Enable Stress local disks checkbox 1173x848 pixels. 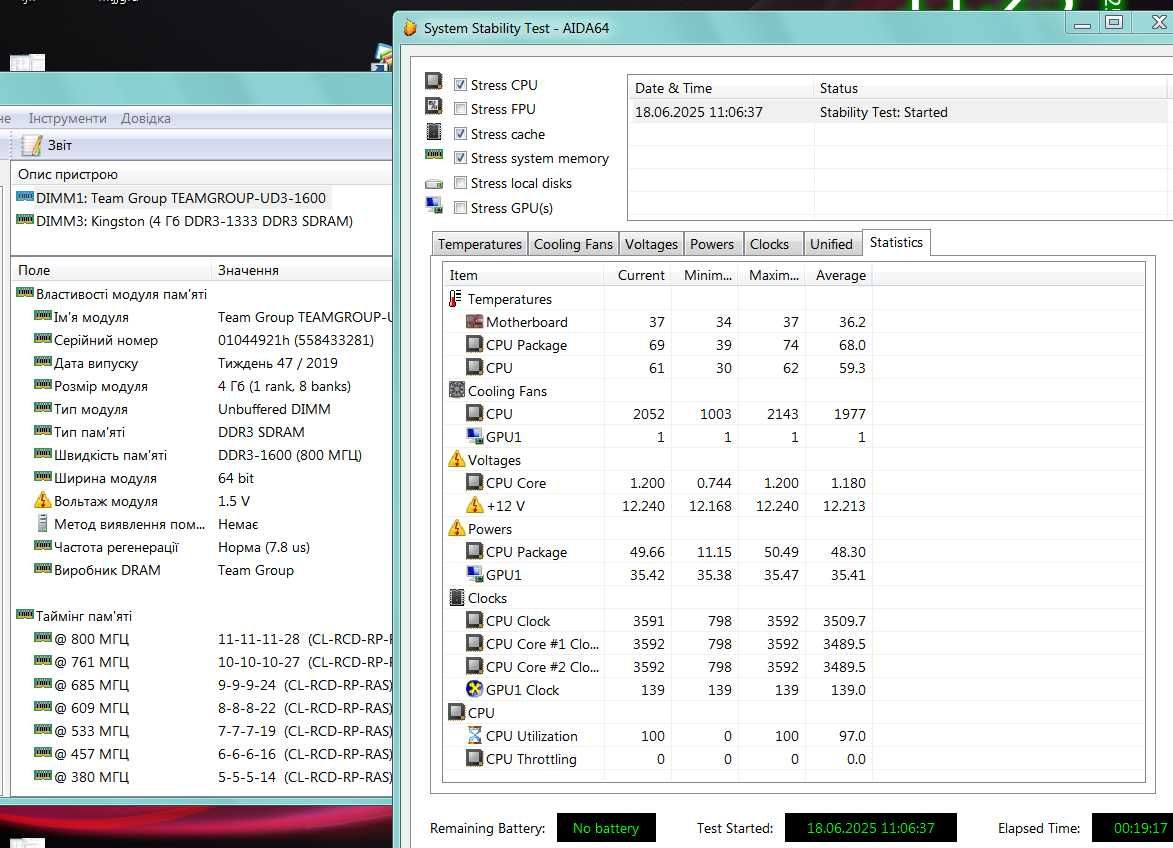point(461,183)
